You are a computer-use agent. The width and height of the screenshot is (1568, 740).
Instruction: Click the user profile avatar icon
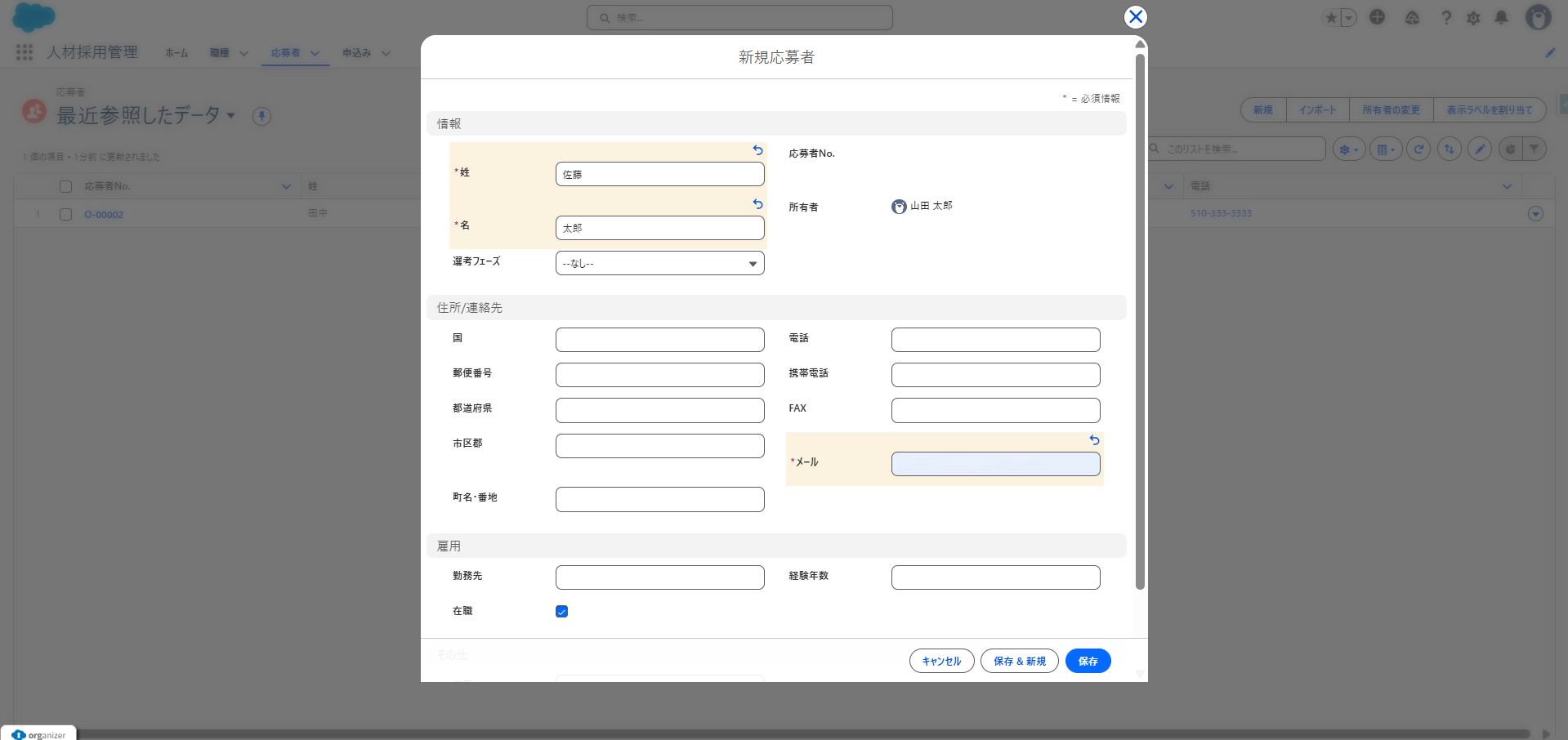(1538, 18)
